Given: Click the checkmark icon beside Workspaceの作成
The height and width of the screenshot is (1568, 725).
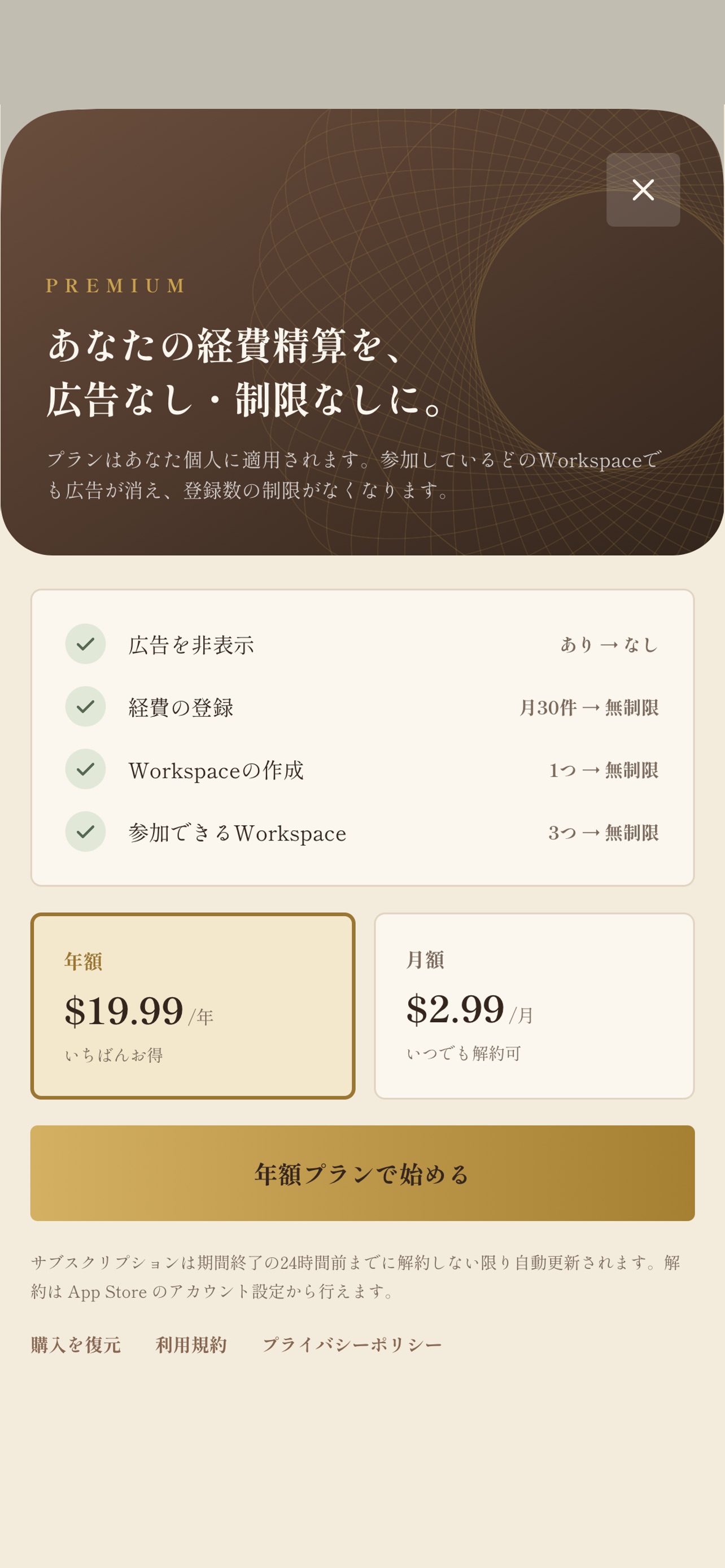Looking at the screenshot, I should pyautogui.click(x=85, y=769).
